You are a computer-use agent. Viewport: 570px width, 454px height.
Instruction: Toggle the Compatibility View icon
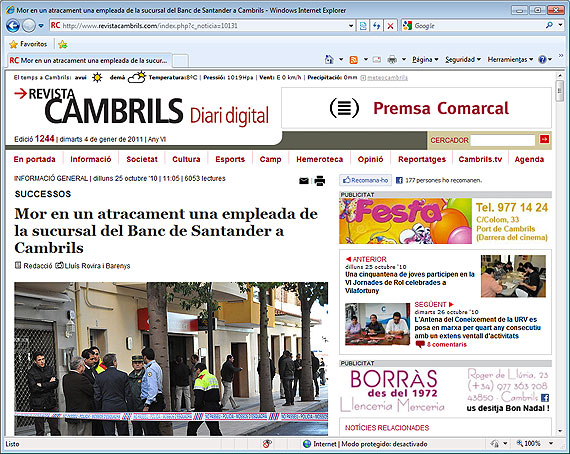coord(363,26)
